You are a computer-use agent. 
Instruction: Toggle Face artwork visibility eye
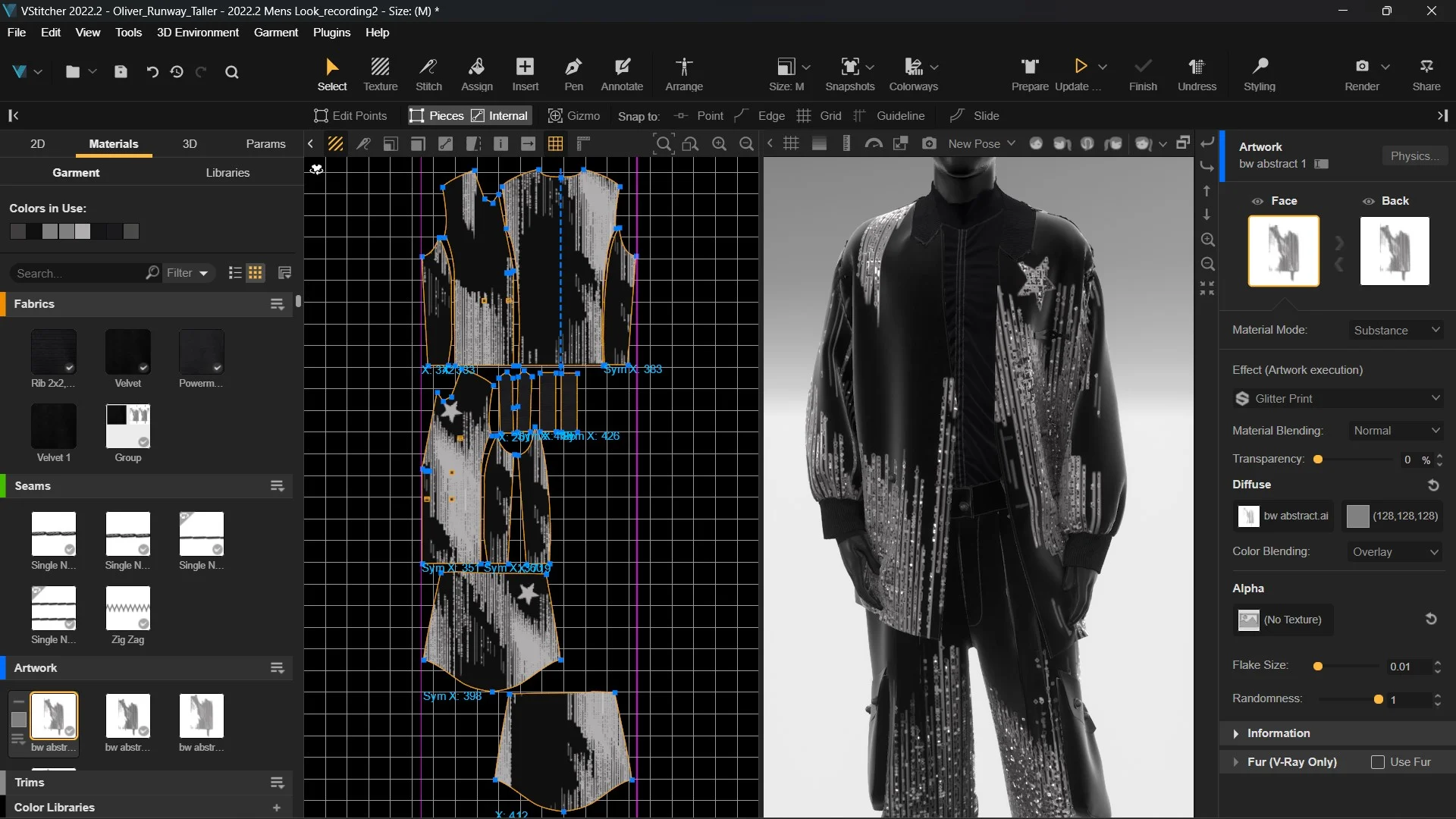coord(1257,201)
